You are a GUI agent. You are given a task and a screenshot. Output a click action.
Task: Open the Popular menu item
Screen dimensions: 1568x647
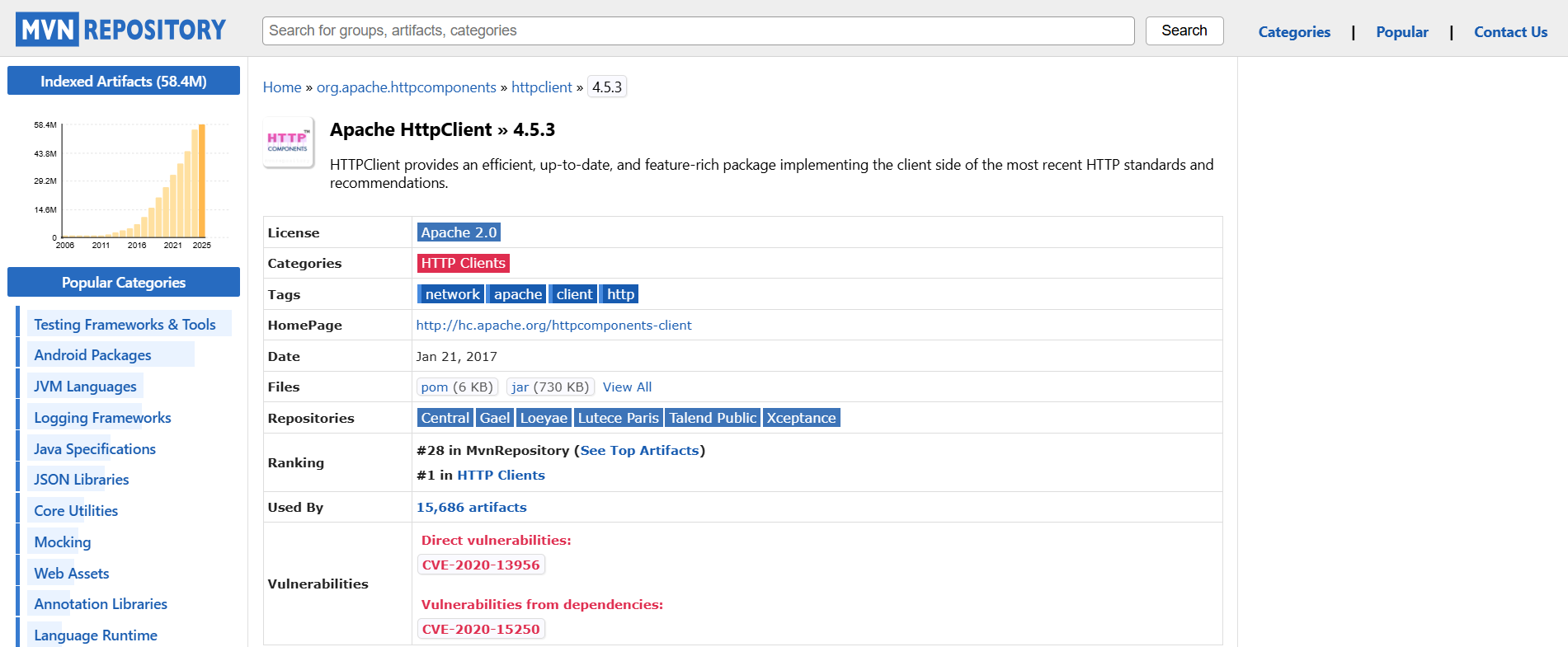click(1401, 32)
